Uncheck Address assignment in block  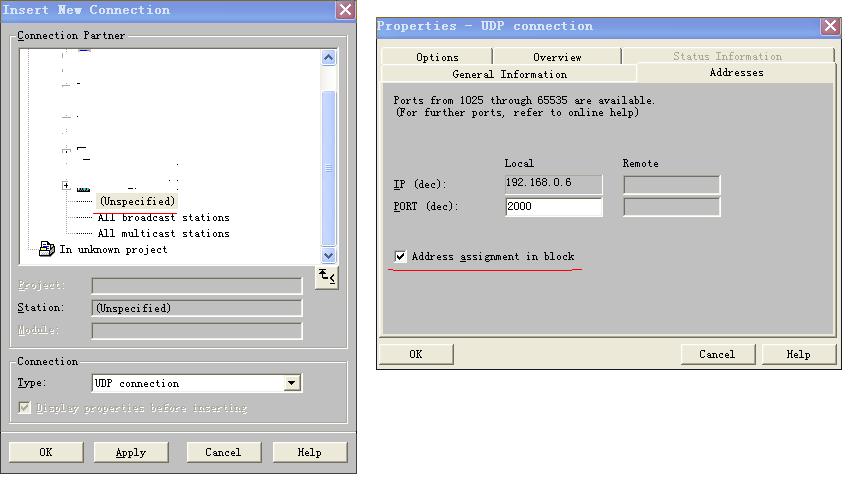point(401,257)
